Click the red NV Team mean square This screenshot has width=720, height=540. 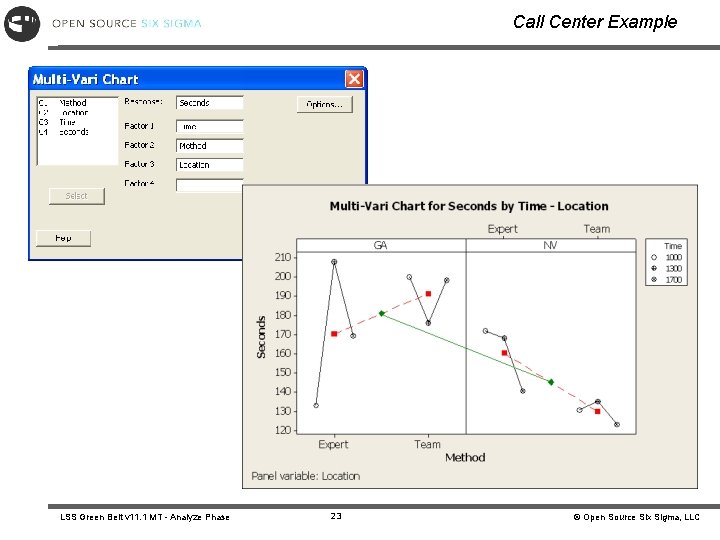tap(597, 411)
